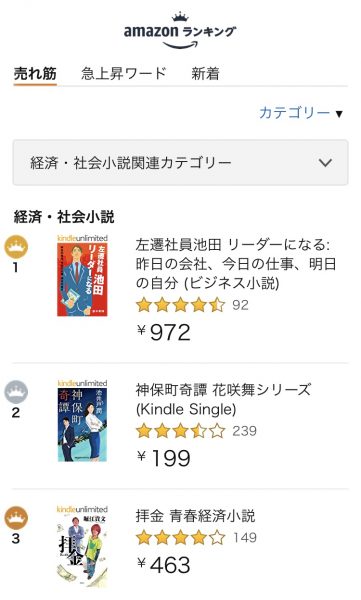This screenshot has height=600, width=361.
Task: Open 左遷社員池田 リーダーになる title link
Action: (x=235, y=264)
